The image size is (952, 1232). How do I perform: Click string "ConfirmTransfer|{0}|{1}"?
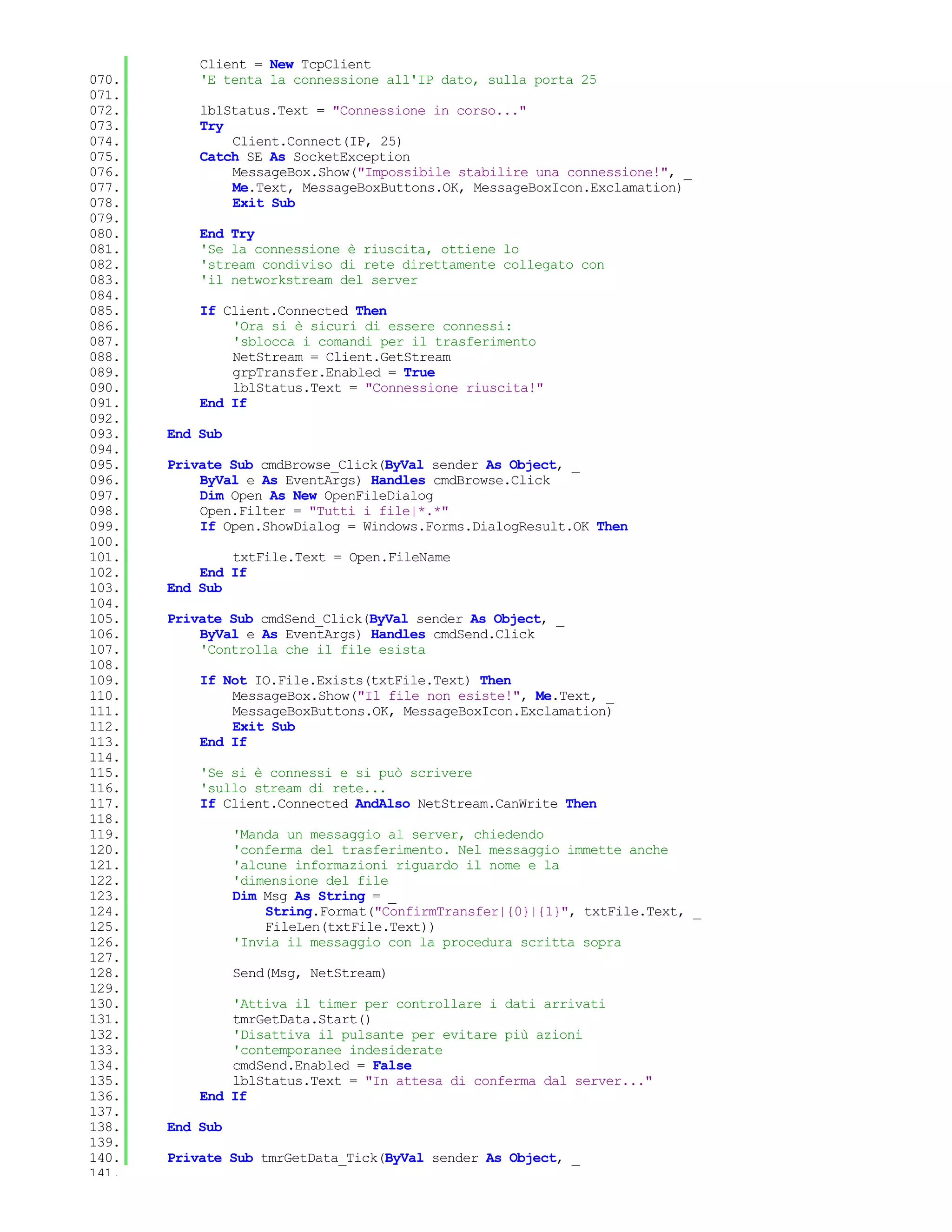tap(474, 912)
